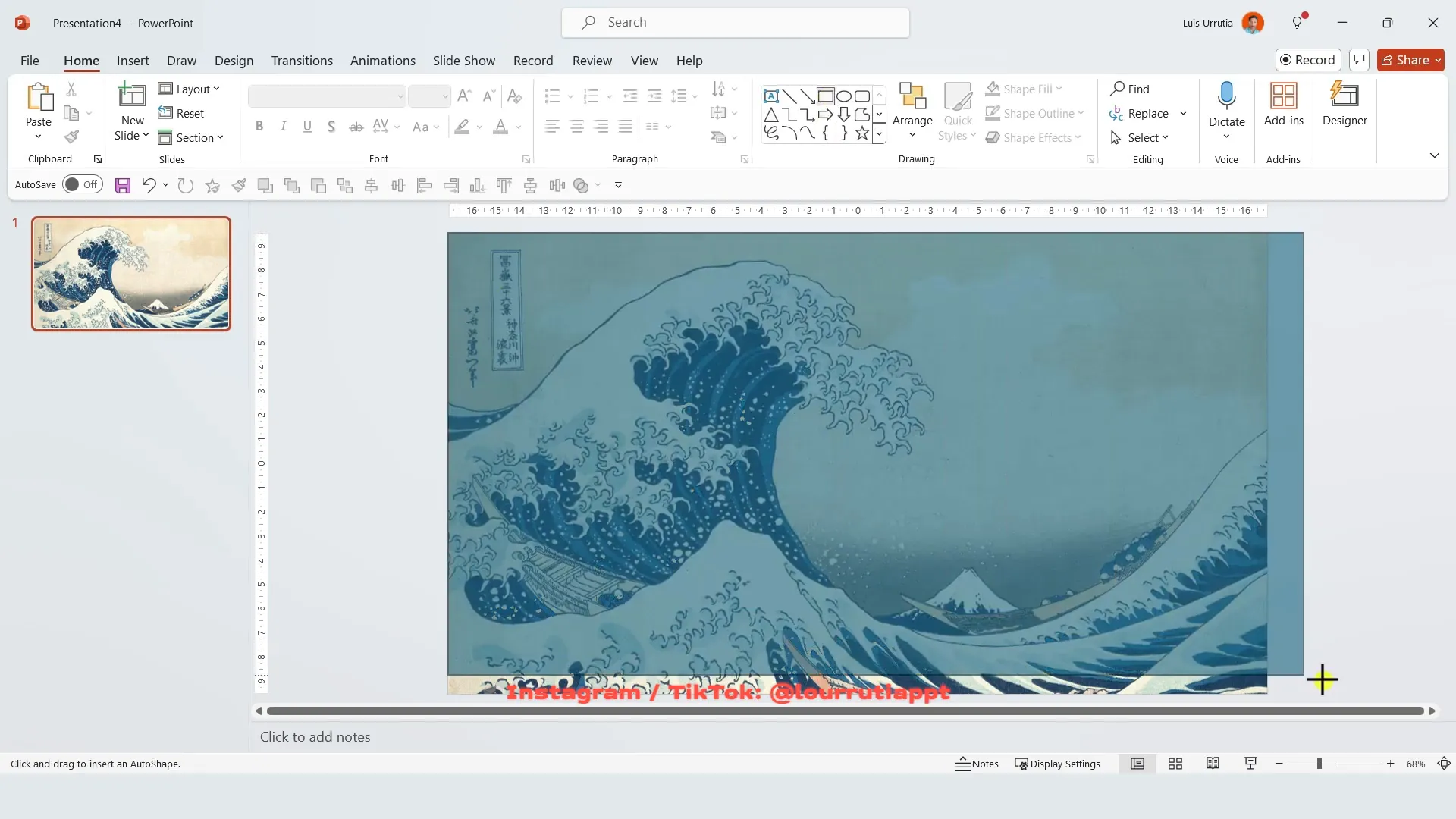Image resolution: width=1456 pixels, height=819 pixels.
Task: Select the Oval shape in shapes gallery
Action: 844,96
